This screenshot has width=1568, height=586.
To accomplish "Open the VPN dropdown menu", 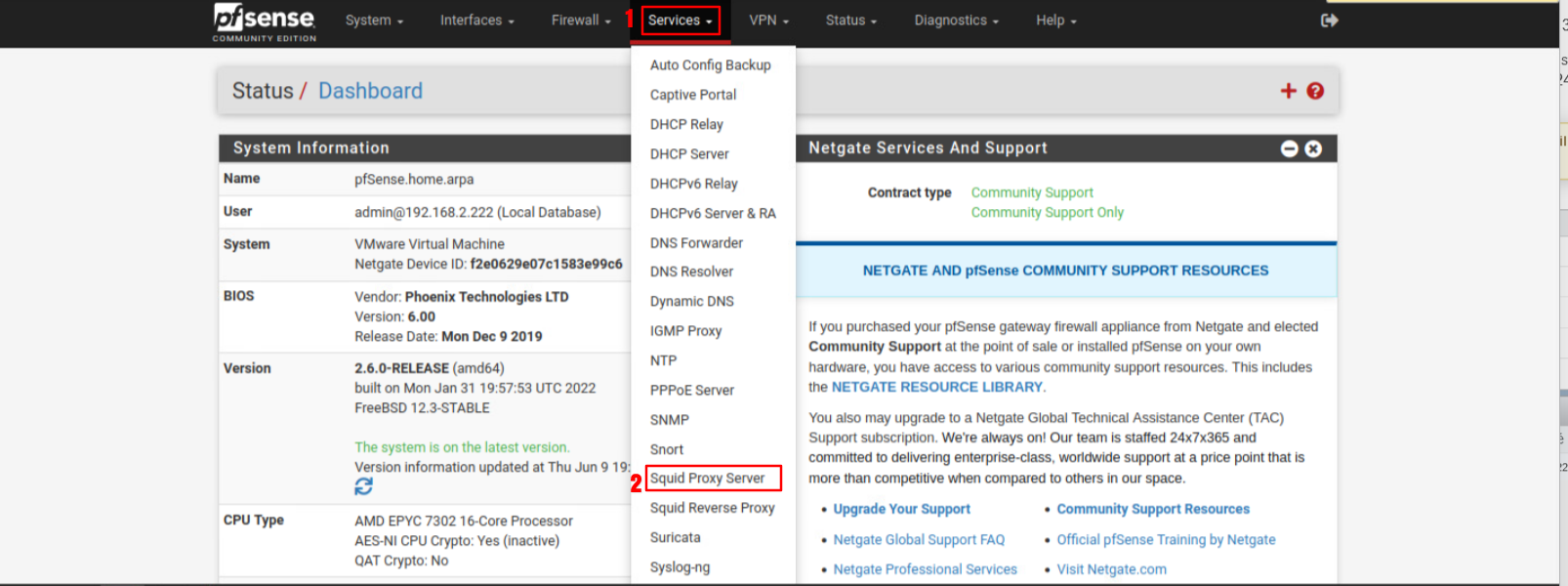I will pyautogui.click(x=767, y=21).
